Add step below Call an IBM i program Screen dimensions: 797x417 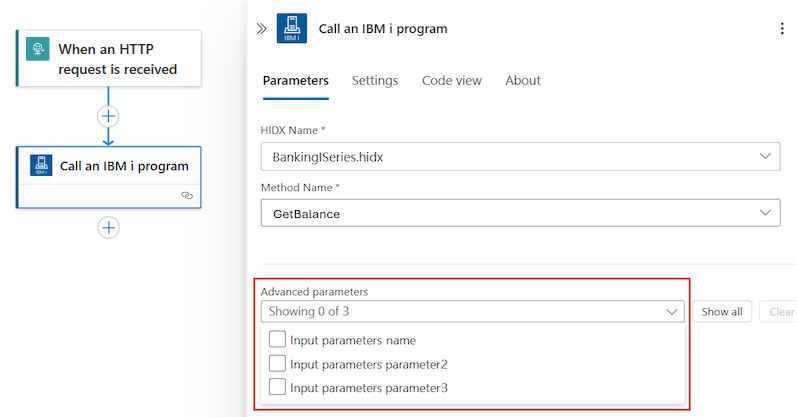[108, 228]
